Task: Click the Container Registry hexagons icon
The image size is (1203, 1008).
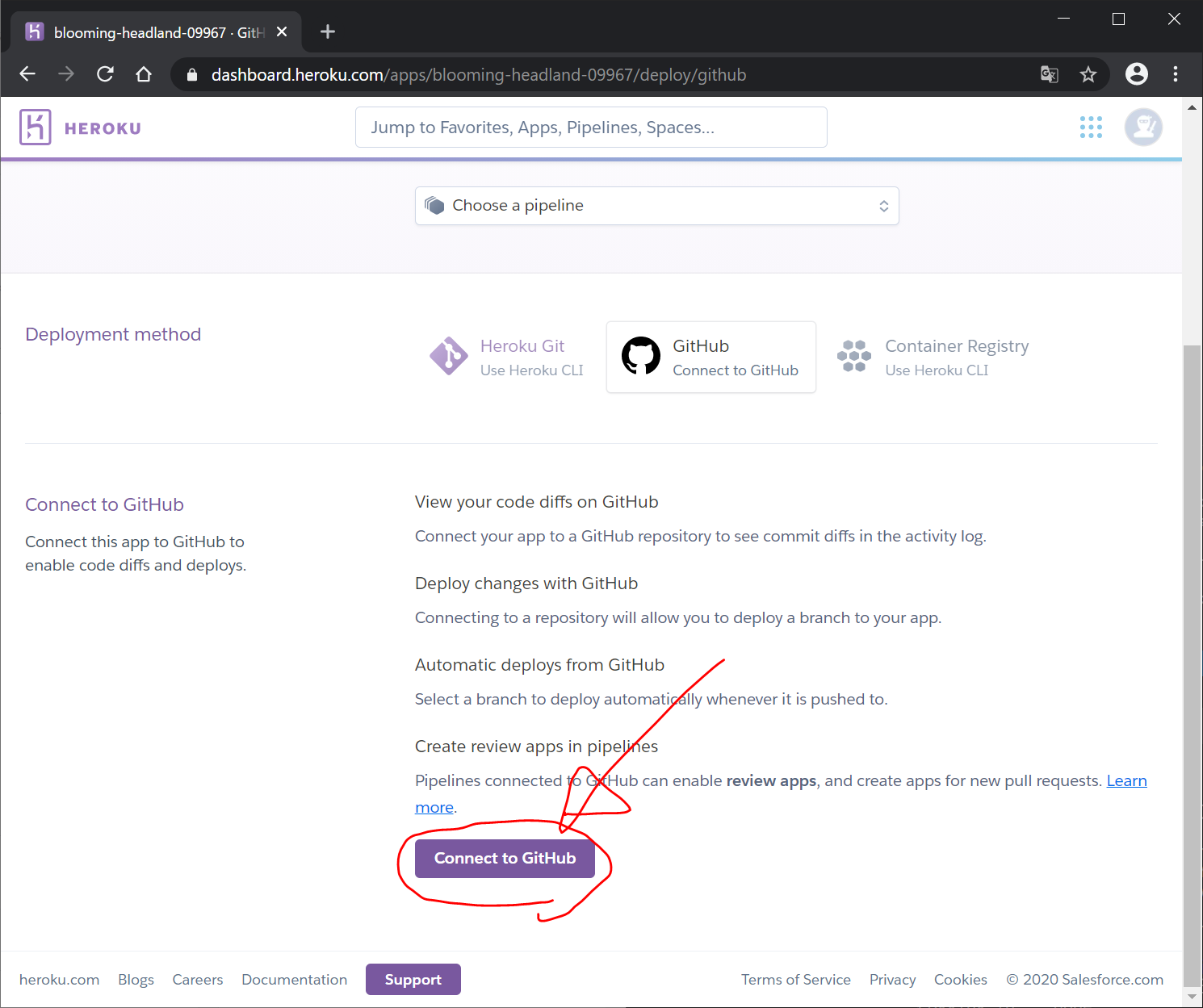Action: 854,356
